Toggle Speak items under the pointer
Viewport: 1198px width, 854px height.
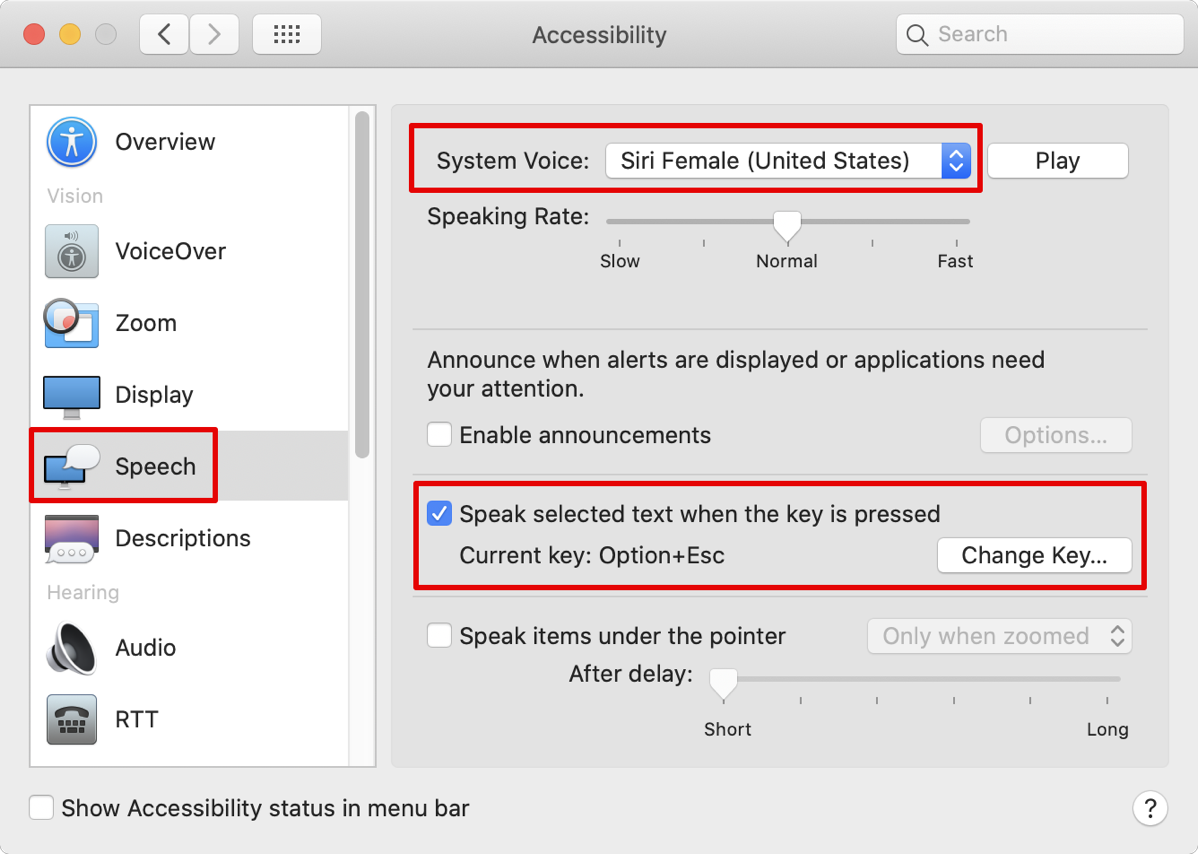(439, 636)
